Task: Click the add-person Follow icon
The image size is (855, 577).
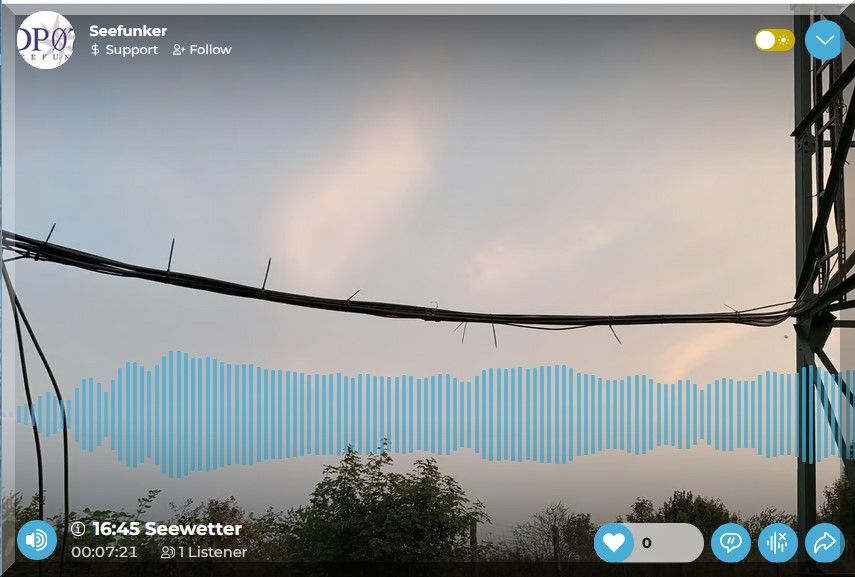Action: (x=179, y=50)
